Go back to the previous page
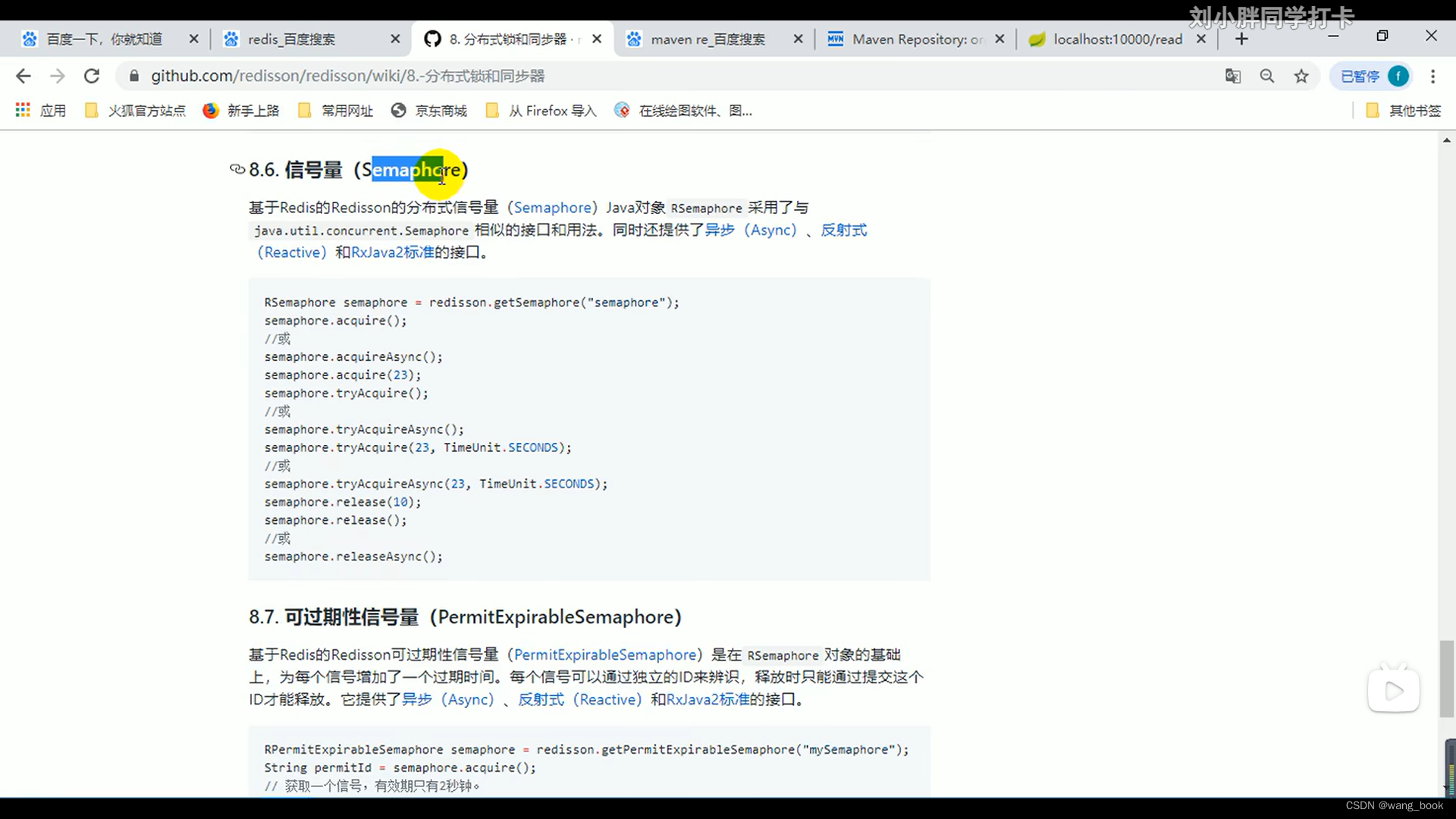The image size is (1456, 819). pyautogui.click(x=24, y=76)
